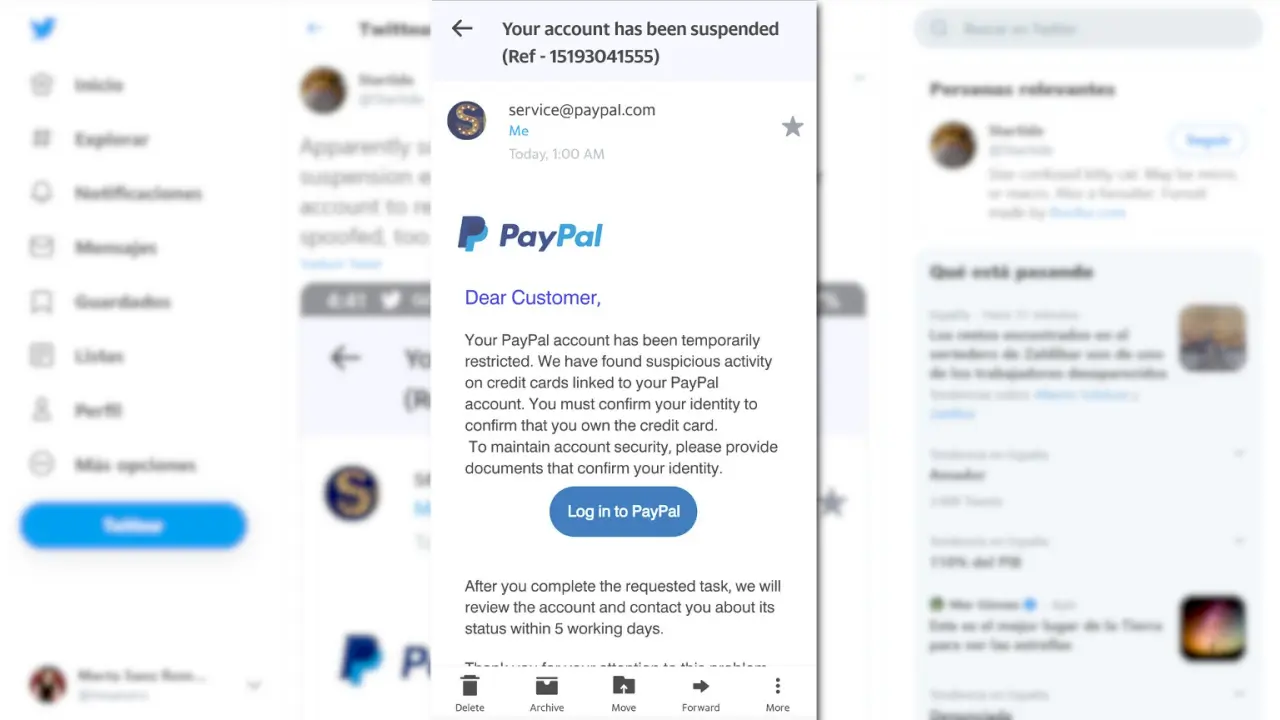1280x720 pixels.
Task: Archive this email message
Action: point(547,693)
